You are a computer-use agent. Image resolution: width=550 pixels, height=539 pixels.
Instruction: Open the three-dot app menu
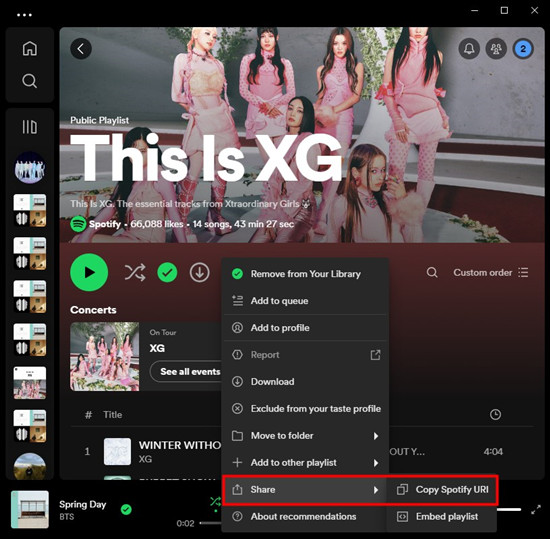pyautogui.click(x=24, y=15)
